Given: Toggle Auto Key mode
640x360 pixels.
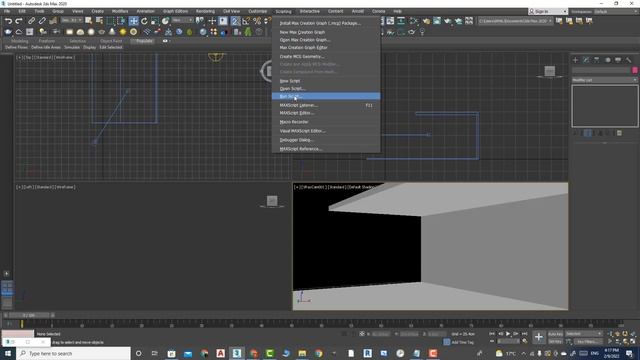Looking at the screenshot, I should (555, 334).
